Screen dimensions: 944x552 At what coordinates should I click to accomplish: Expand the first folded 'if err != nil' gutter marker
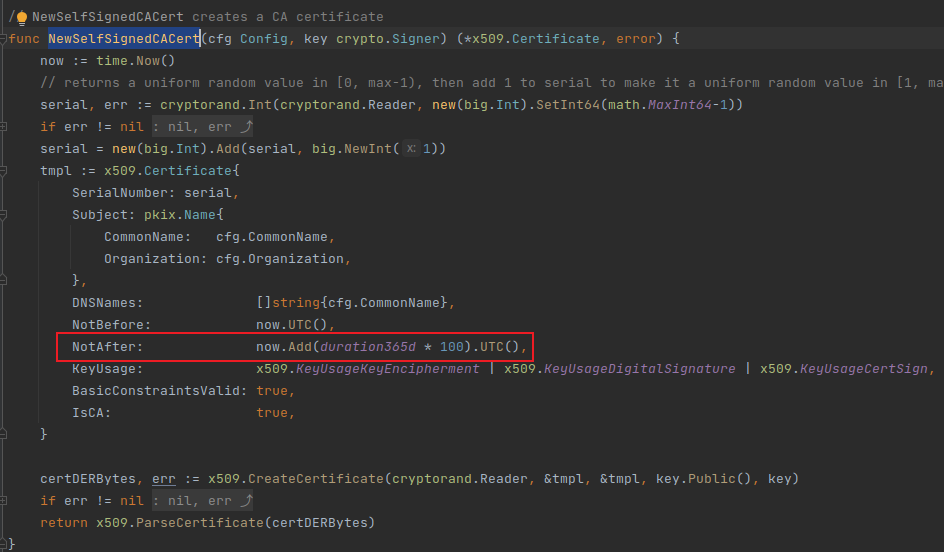[x=5, y=127]
